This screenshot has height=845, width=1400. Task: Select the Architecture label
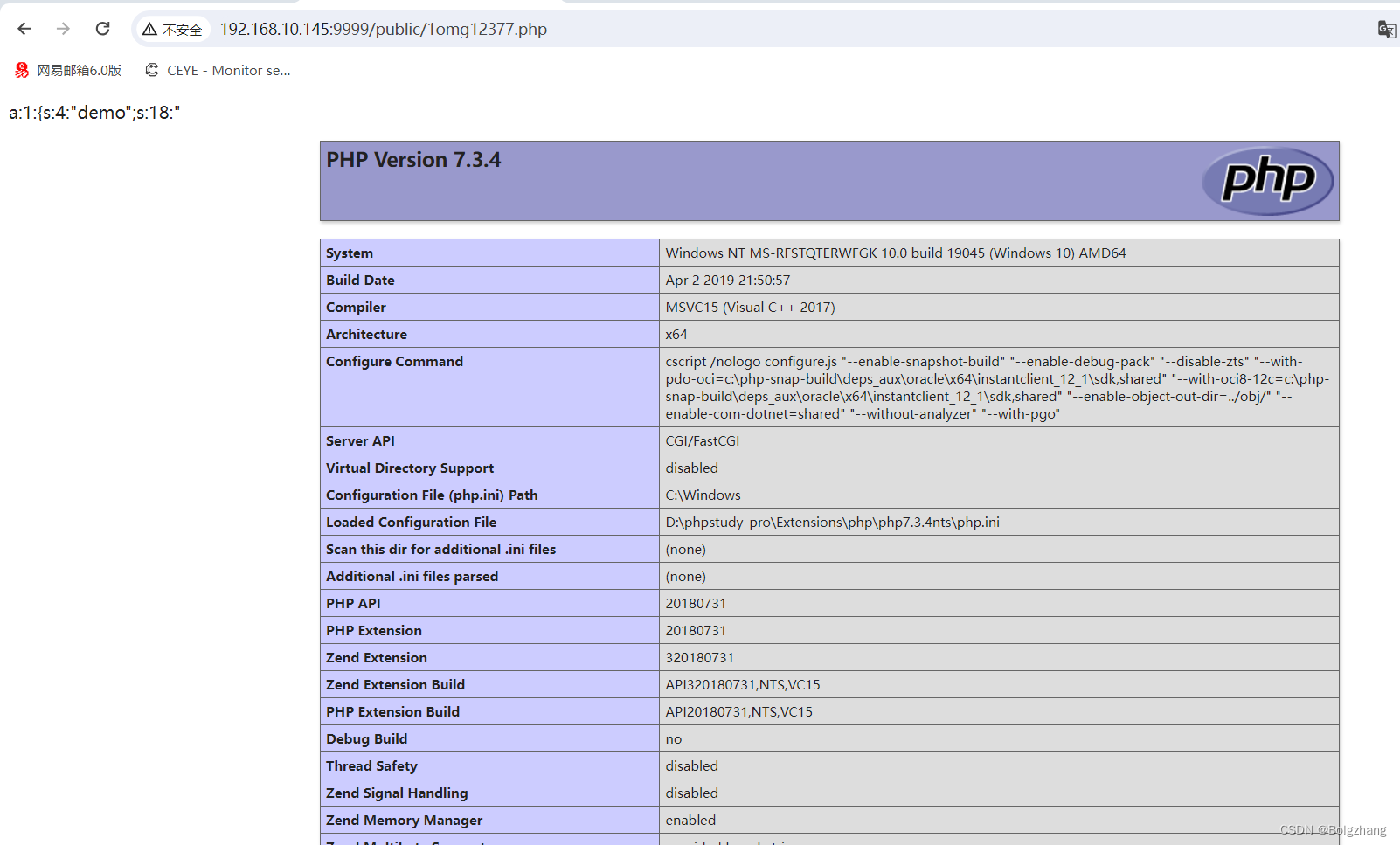(366, 335)
